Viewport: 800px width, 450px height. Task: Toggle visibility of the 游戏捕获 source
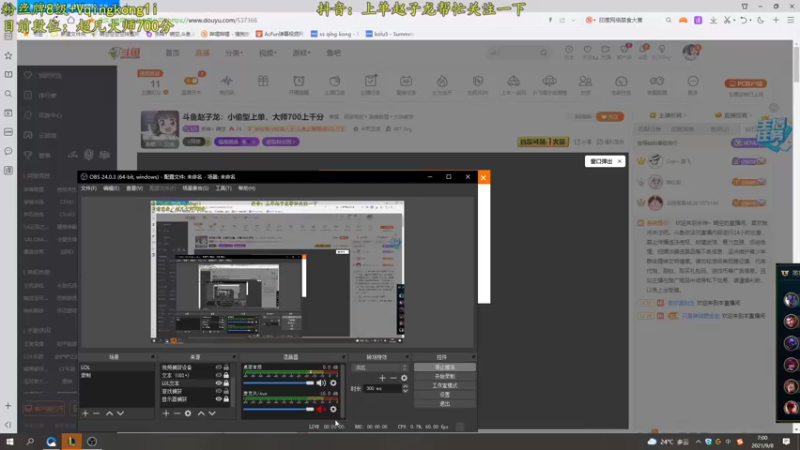218,391
